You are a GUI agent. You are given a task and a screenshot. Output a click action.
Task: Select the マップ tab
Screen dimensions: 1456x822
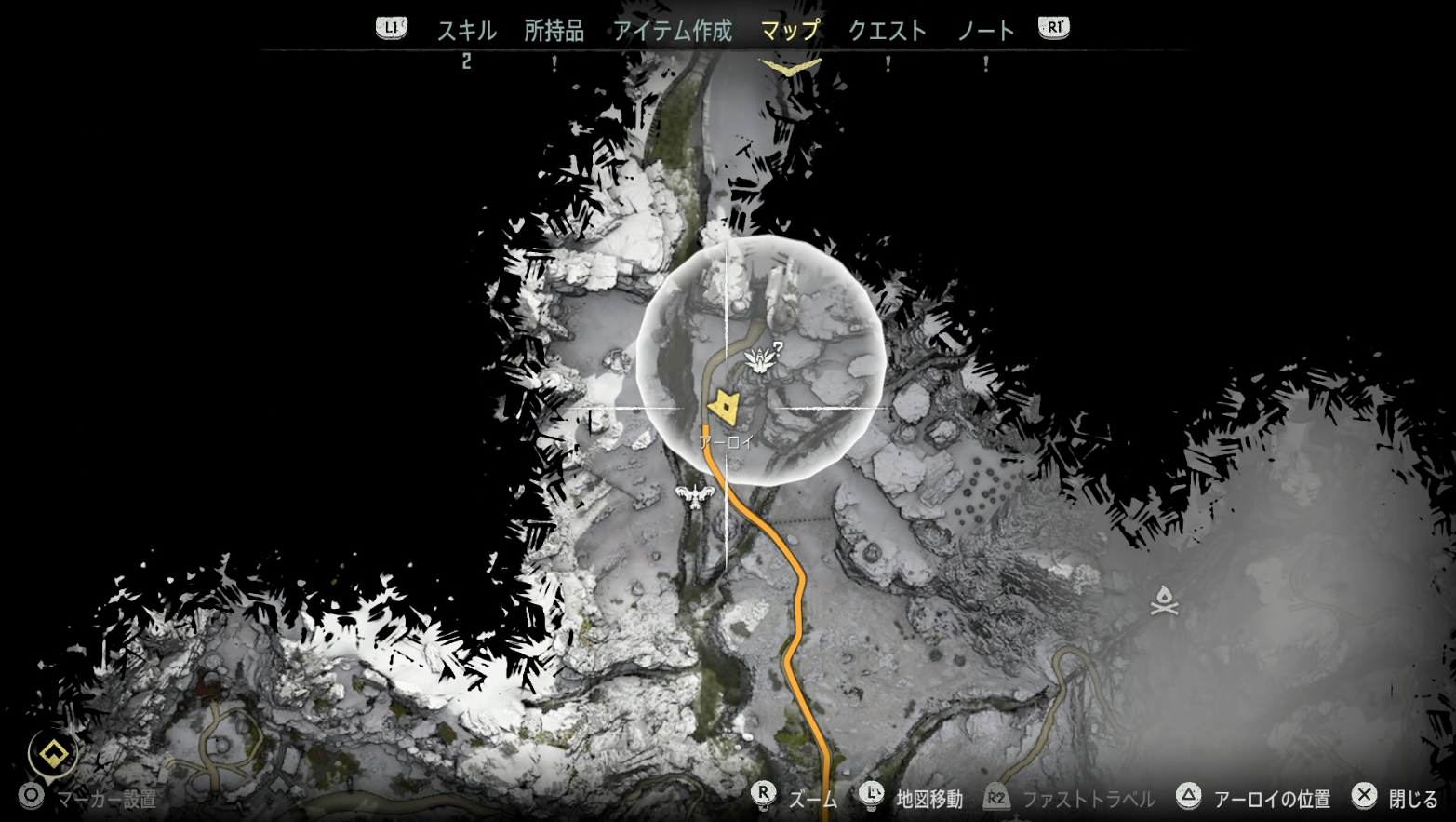tap(790, 31)
